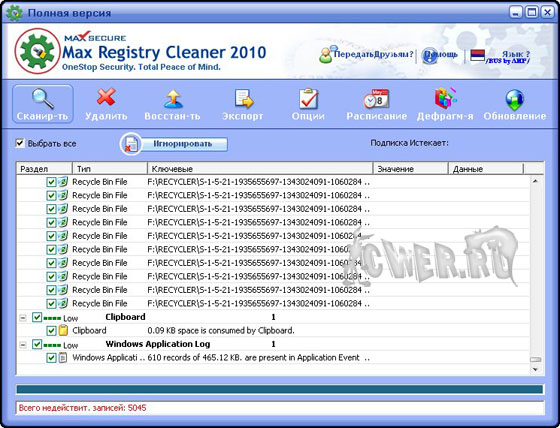This screenshot has width=560, height=428.
Task: Sort by the Ключевые column header
Action: [260, 169]
